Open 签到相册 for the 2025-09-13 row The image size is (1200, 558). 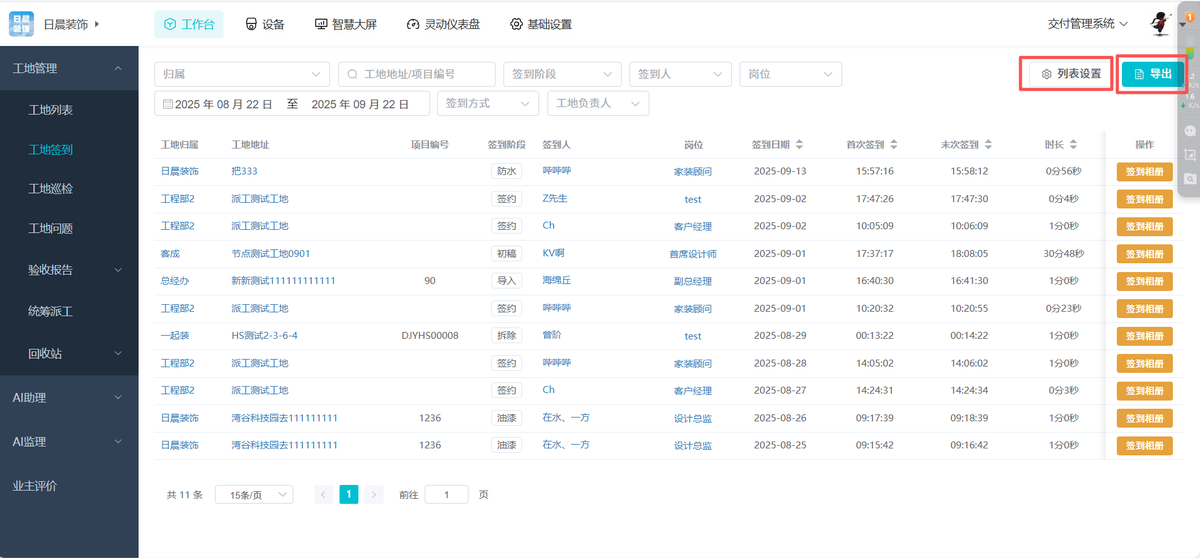[1144, 171]
